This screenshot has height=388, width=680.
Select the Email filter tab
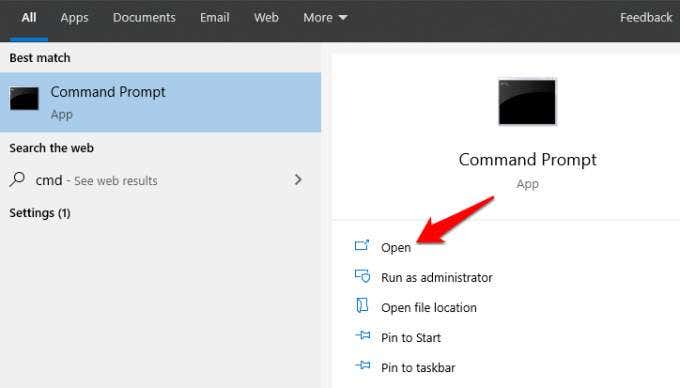215,17
